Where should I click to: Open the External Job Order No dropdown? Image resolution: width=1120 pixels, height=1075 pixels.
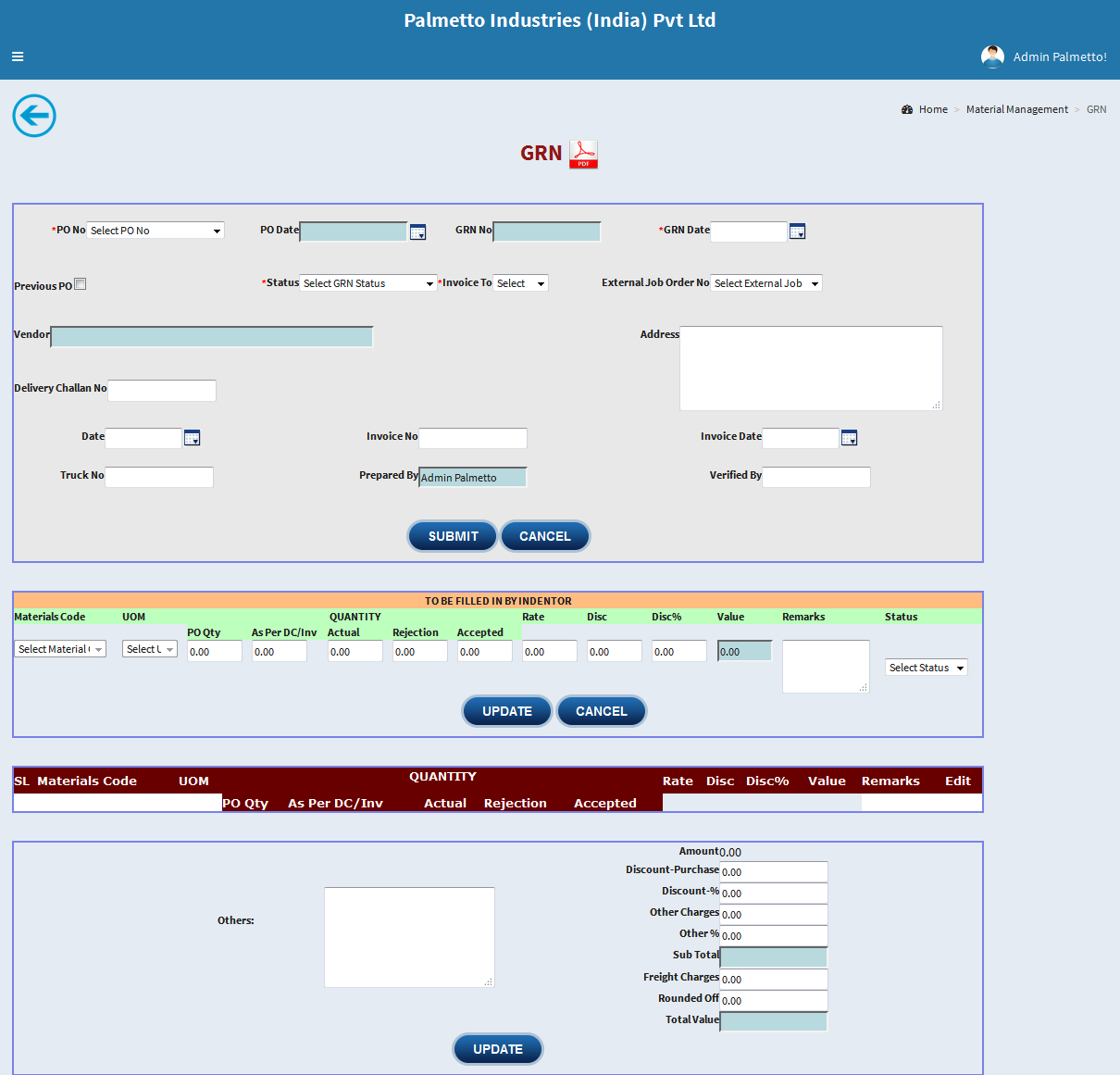pos(766,283)
